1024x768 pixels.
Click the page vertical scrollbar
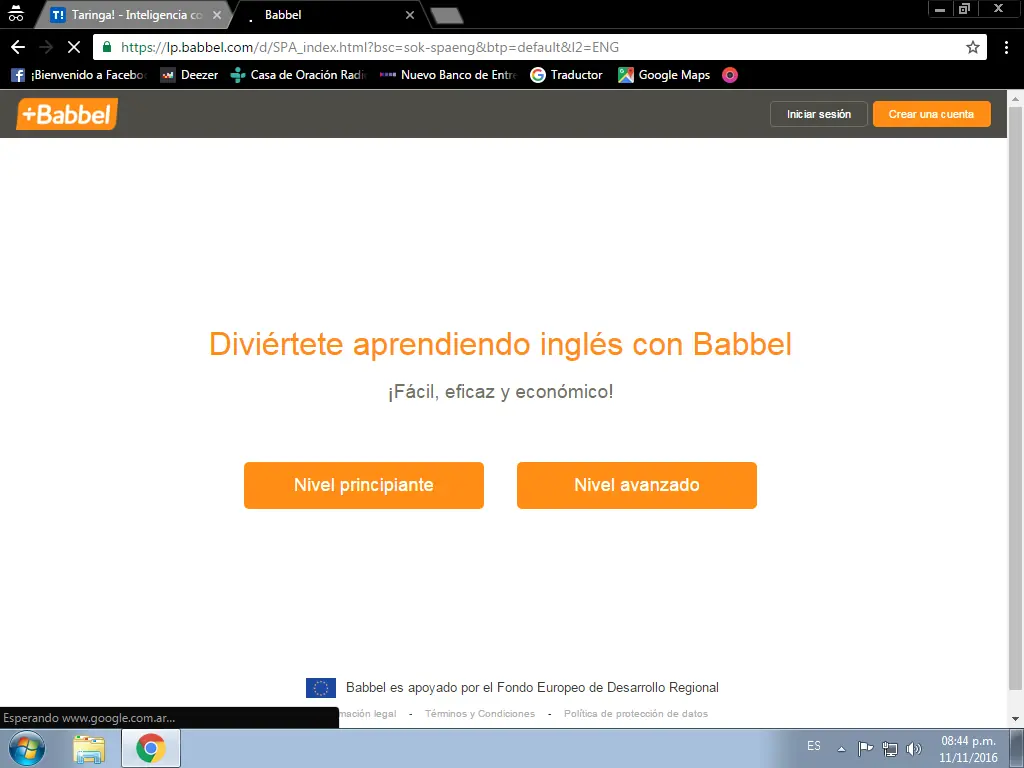coord(1015,398)
